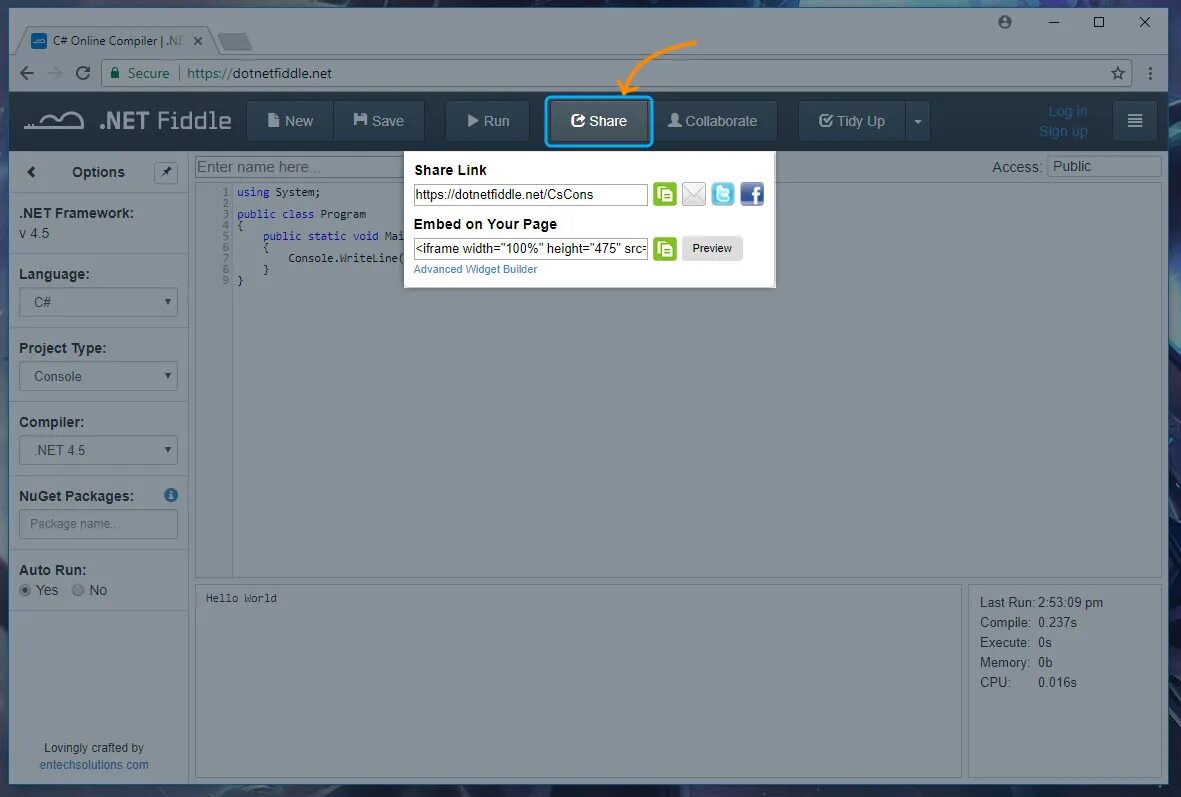The image size is (1181, 797).
Task: Open the Project Type Console dropdown
Action: 98,376
